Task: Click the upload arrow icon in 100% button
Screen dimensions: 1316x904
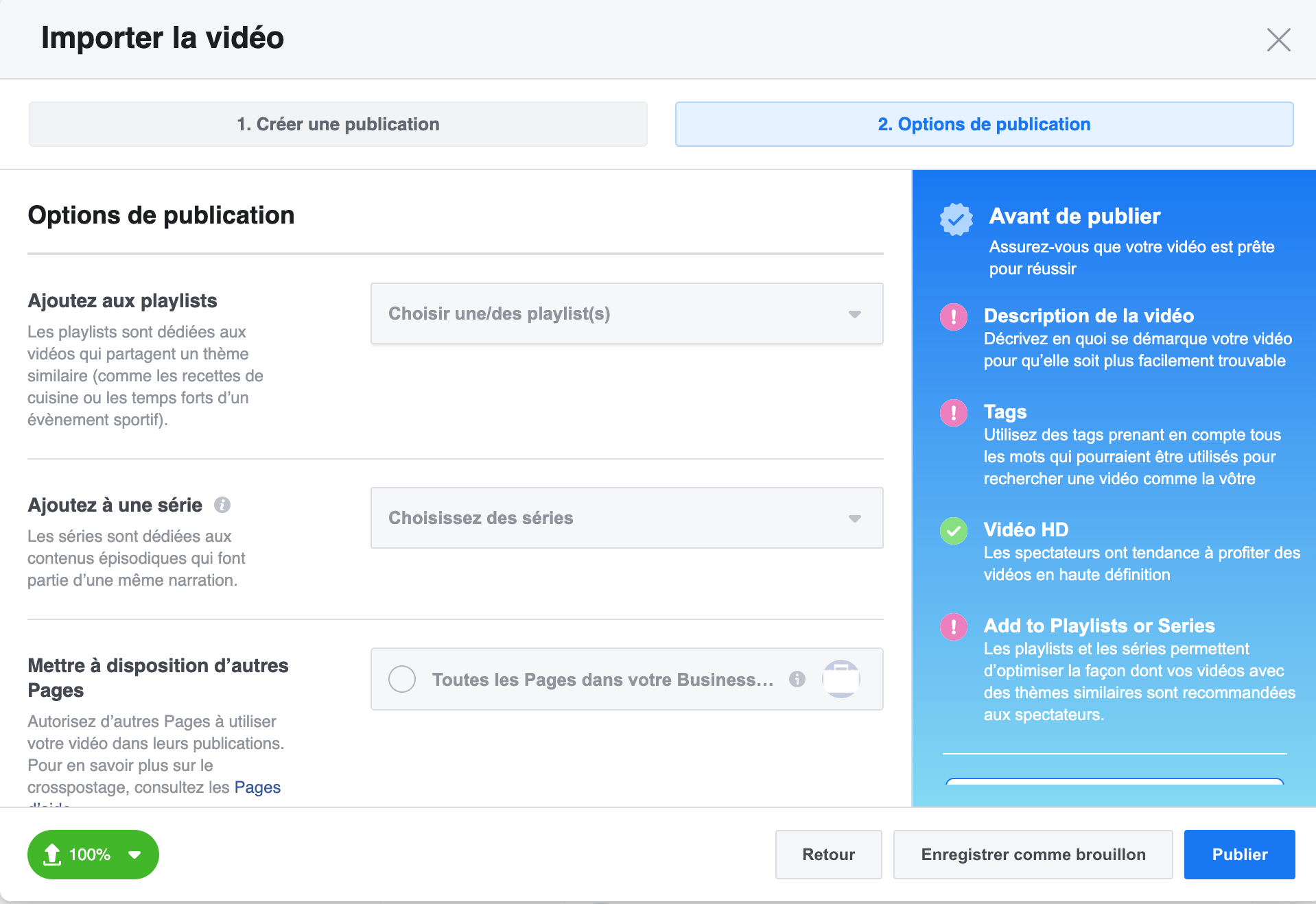Action: coord(52,855)
